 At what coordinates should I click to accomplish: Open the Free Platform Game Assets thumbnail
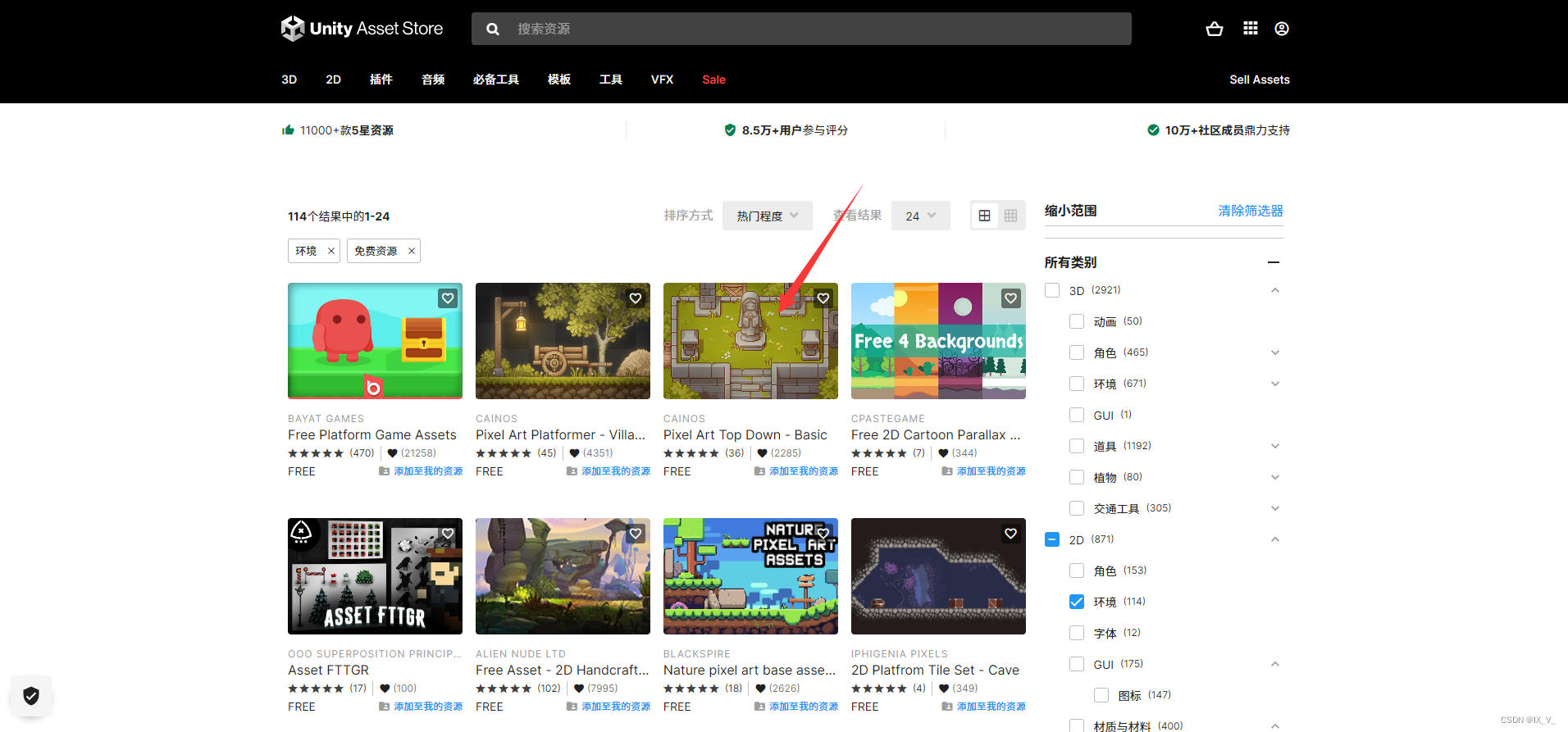(375, 341)
